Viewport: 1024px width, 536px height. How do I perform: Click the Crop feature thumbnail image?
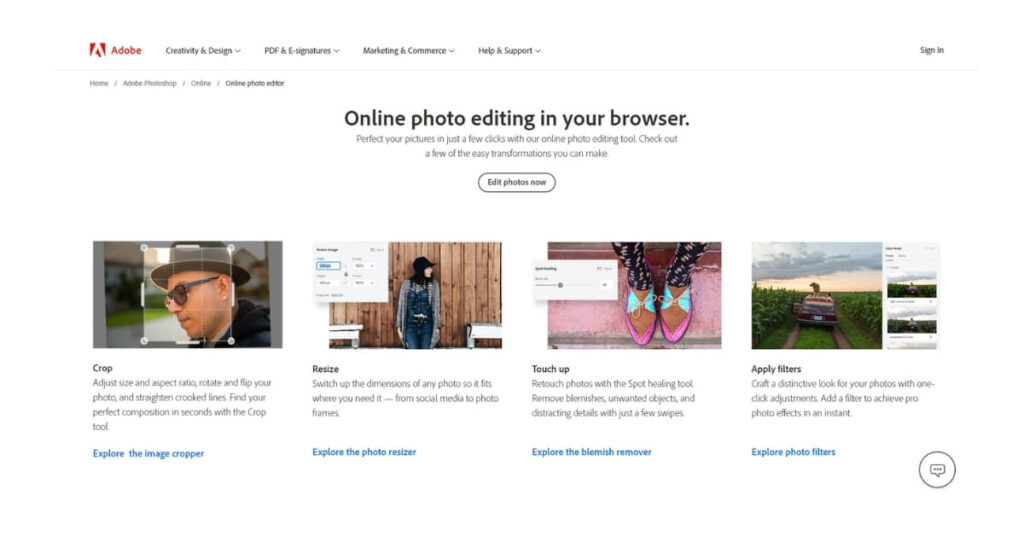187,294
